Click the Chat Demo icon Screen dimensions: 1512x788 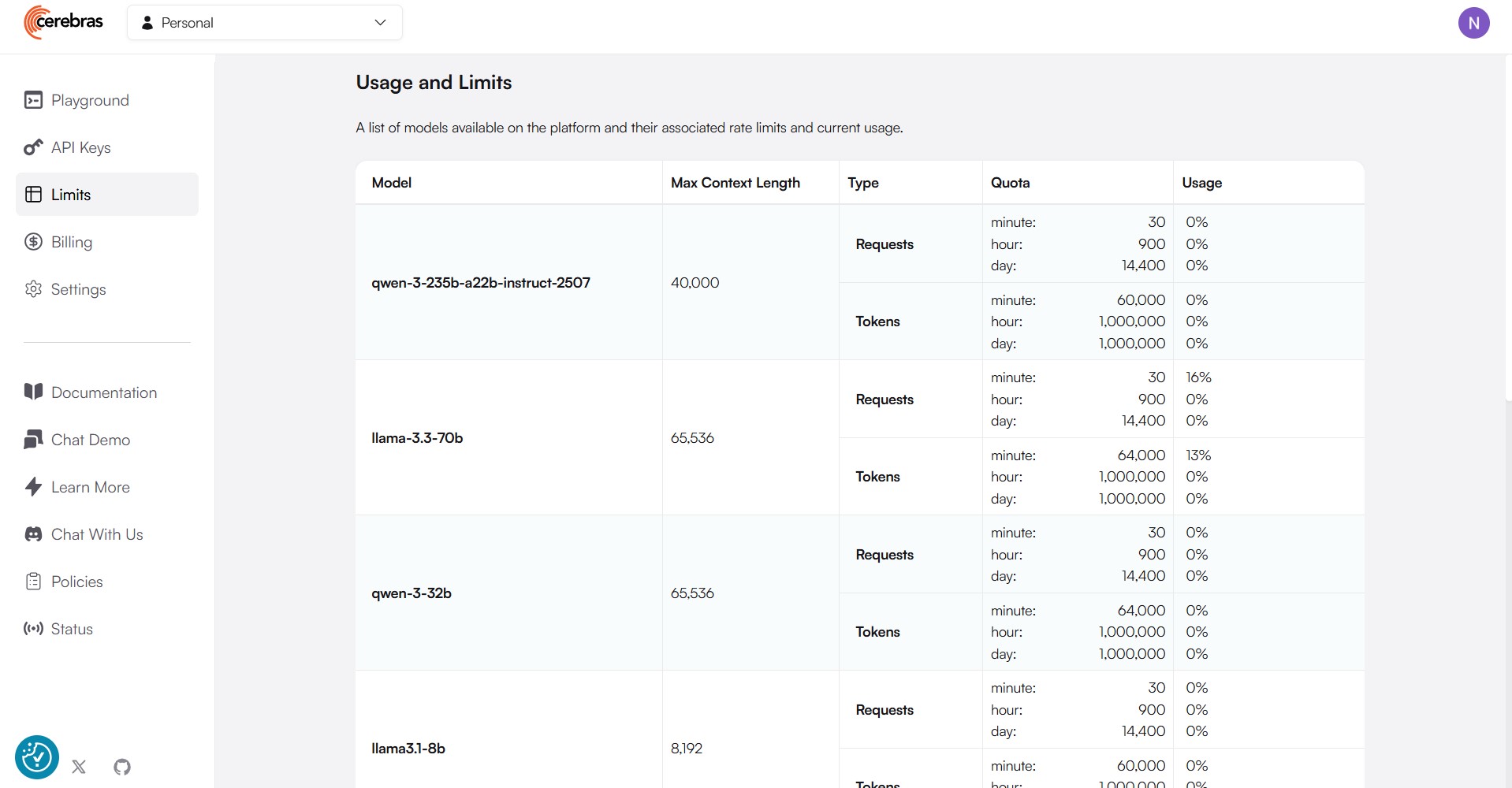click(33, 440)
